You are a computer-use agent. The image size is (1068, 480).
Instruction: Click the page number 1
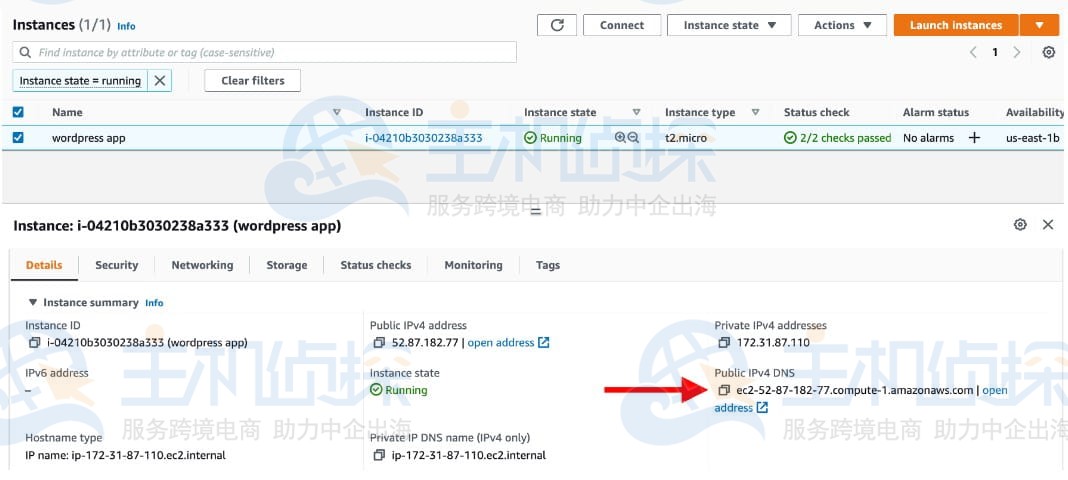click(994, 52)
